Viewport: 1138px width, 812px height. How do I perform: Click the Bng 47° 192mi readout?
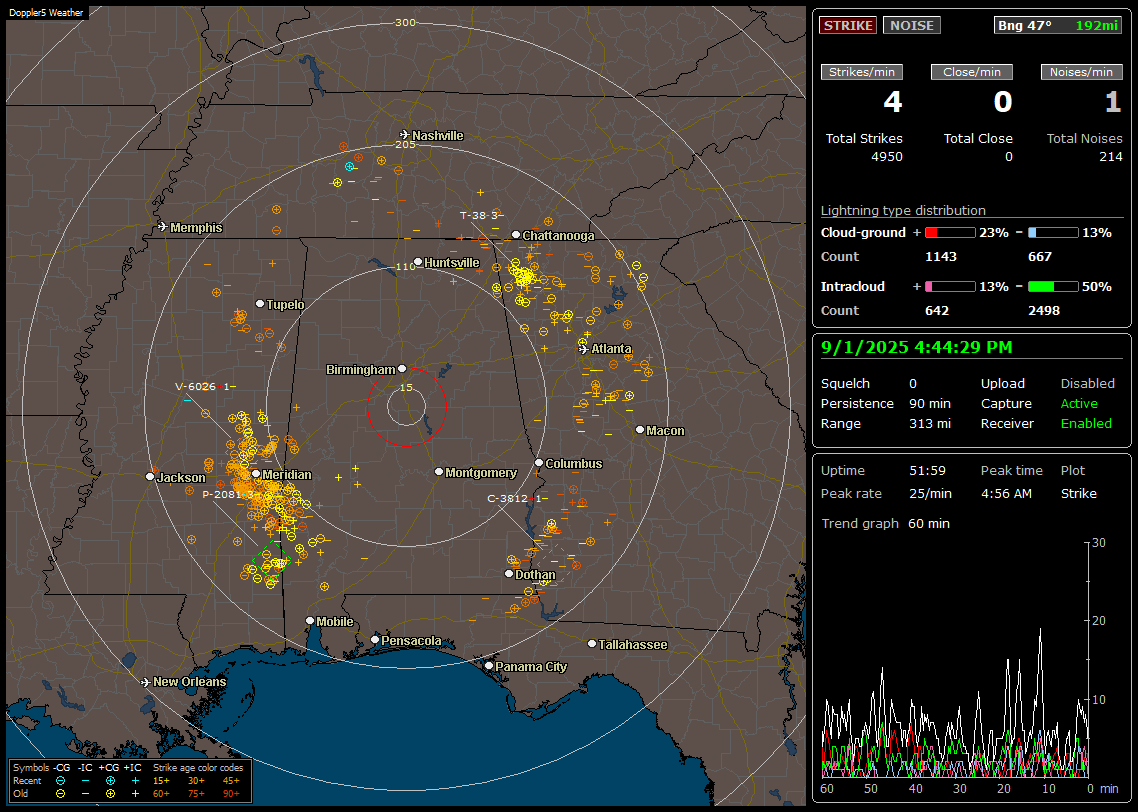point(1058,25)
